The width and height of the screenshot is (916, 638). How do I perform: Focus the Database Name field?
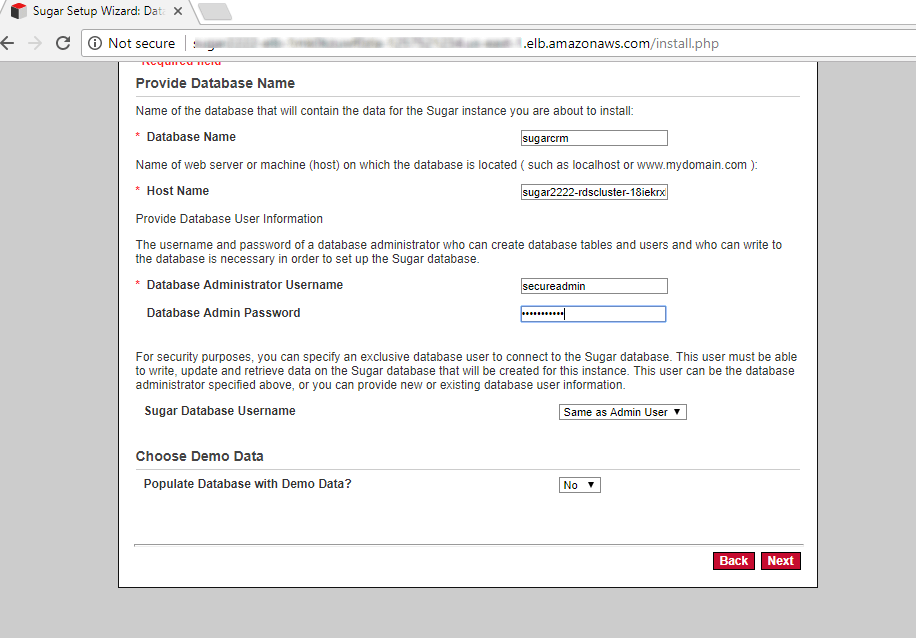[x=594, y=138]
